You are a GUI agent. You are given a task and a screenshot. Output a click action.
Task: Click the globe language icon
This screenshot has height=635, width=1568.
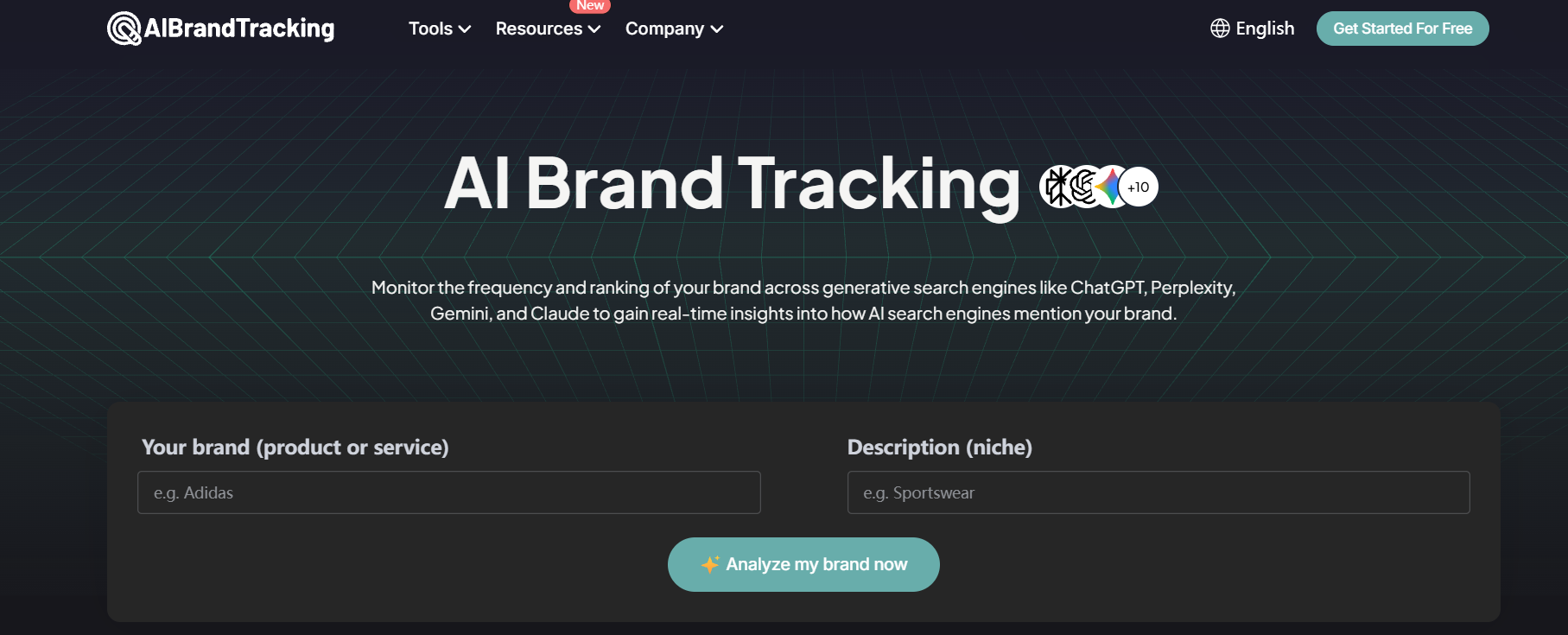coord(1220,29)
